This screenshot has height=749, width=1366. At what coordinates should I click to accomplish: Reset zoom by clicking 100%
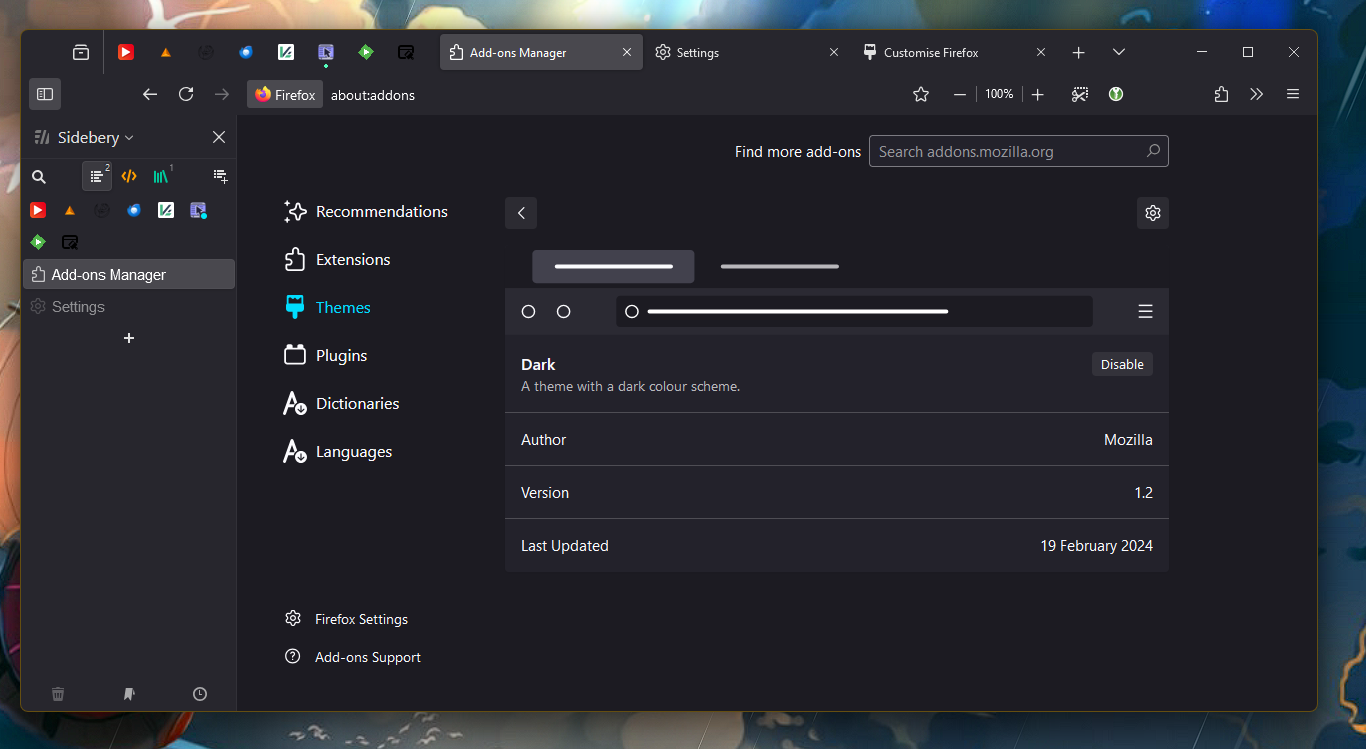(x=999, y=94)
